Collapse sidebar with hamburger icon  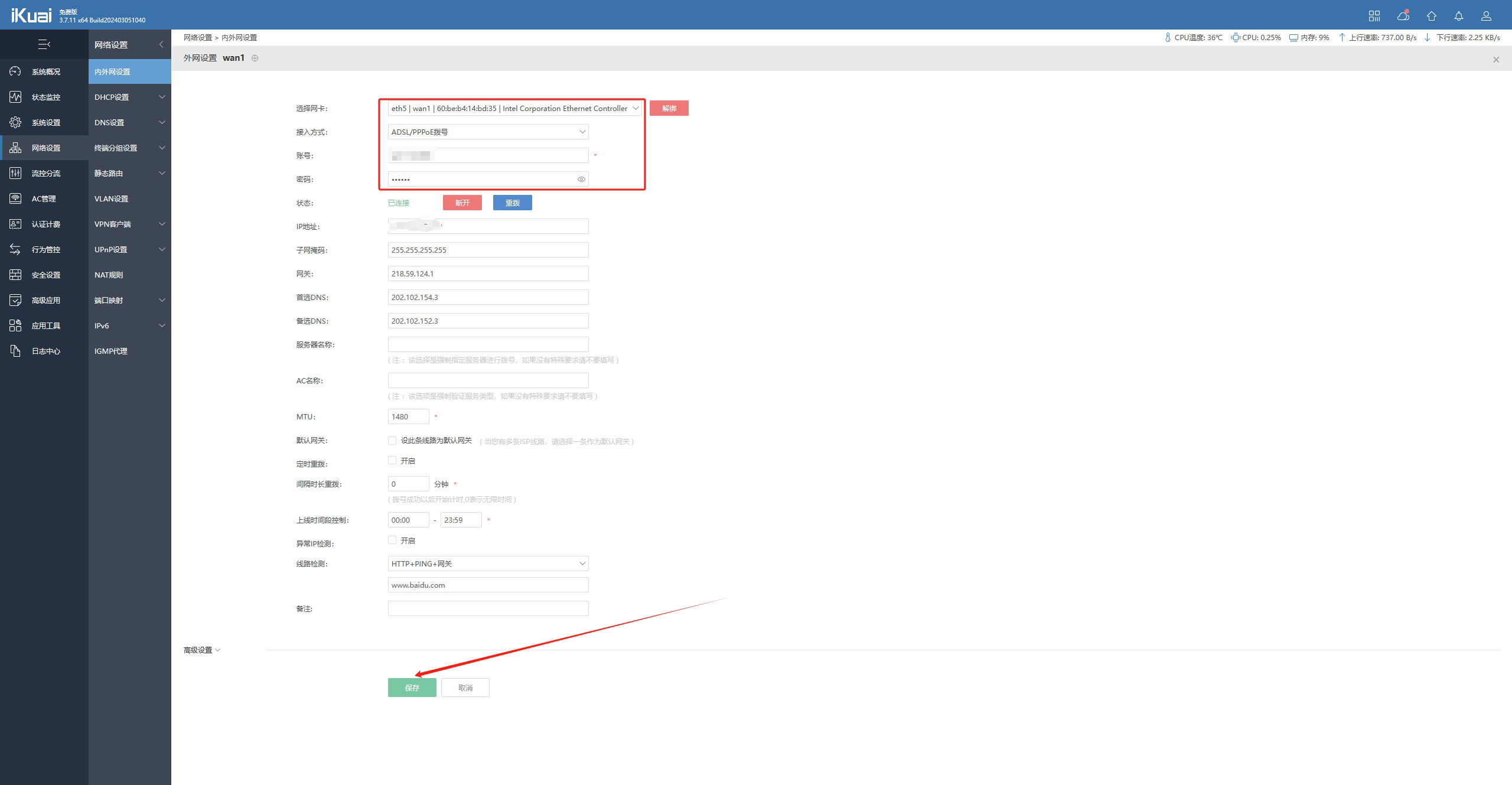point(44,44)
